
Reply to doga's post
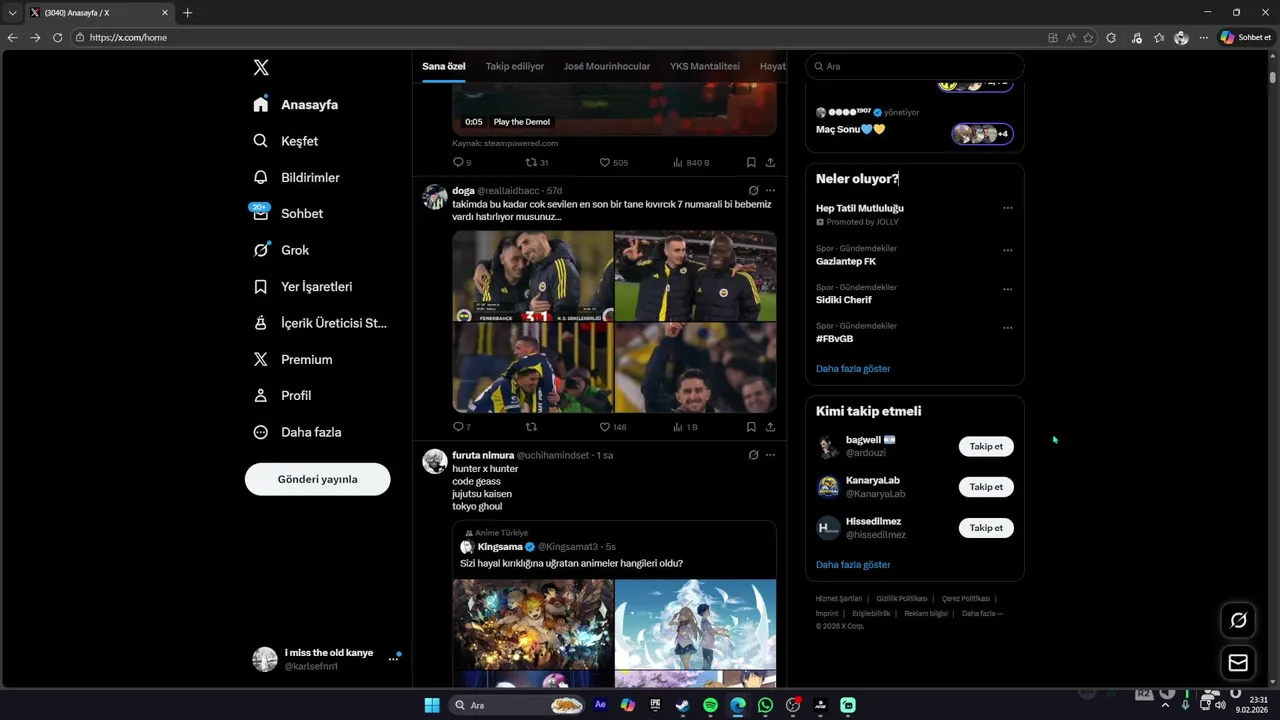point(459,427)
